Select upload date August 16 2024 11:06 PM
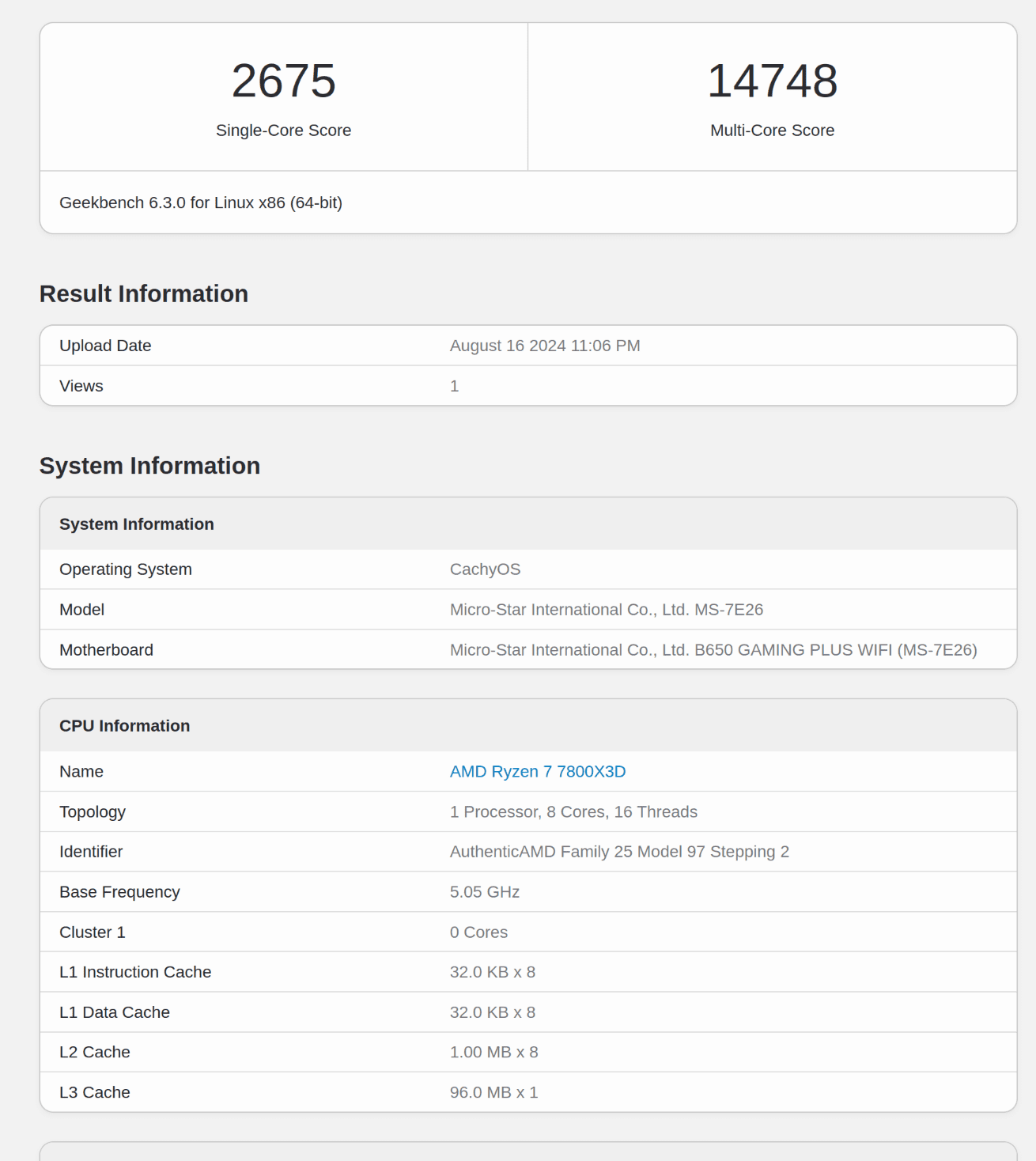 point(545,346)
